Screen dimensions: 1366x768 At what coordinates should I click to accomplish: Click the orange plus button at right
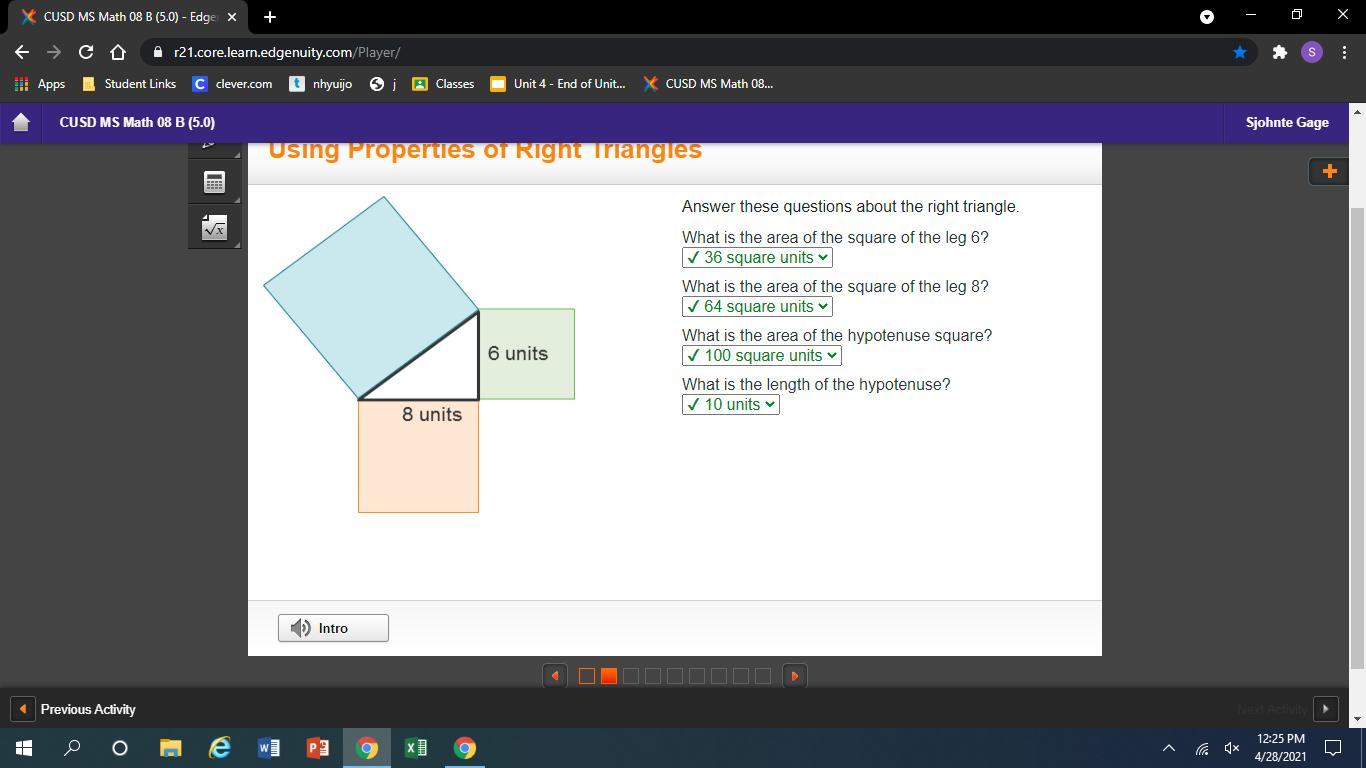click(x=1329, y=171)
